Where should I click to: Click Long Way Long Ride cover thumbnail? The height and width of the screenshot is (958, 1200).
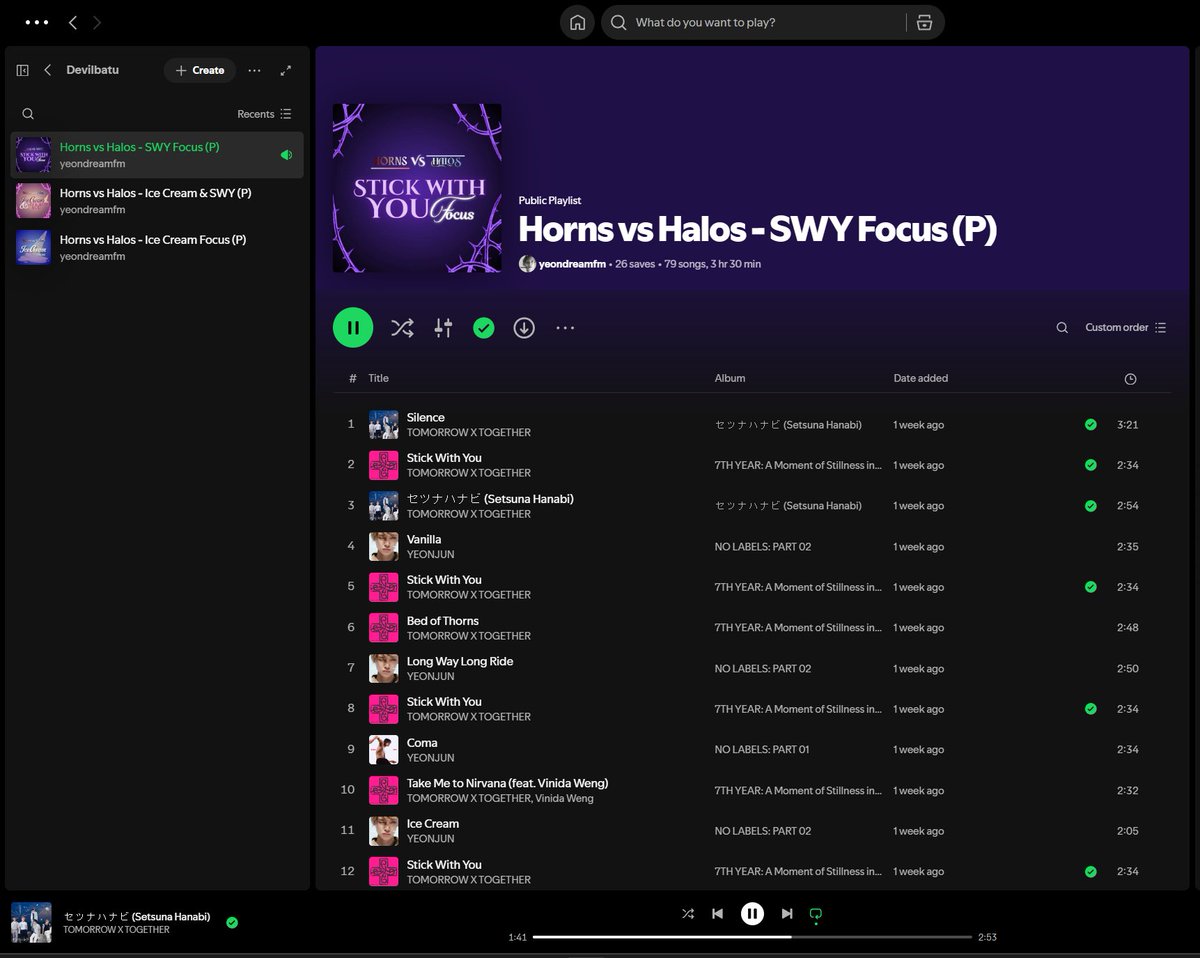click(384, 668)
